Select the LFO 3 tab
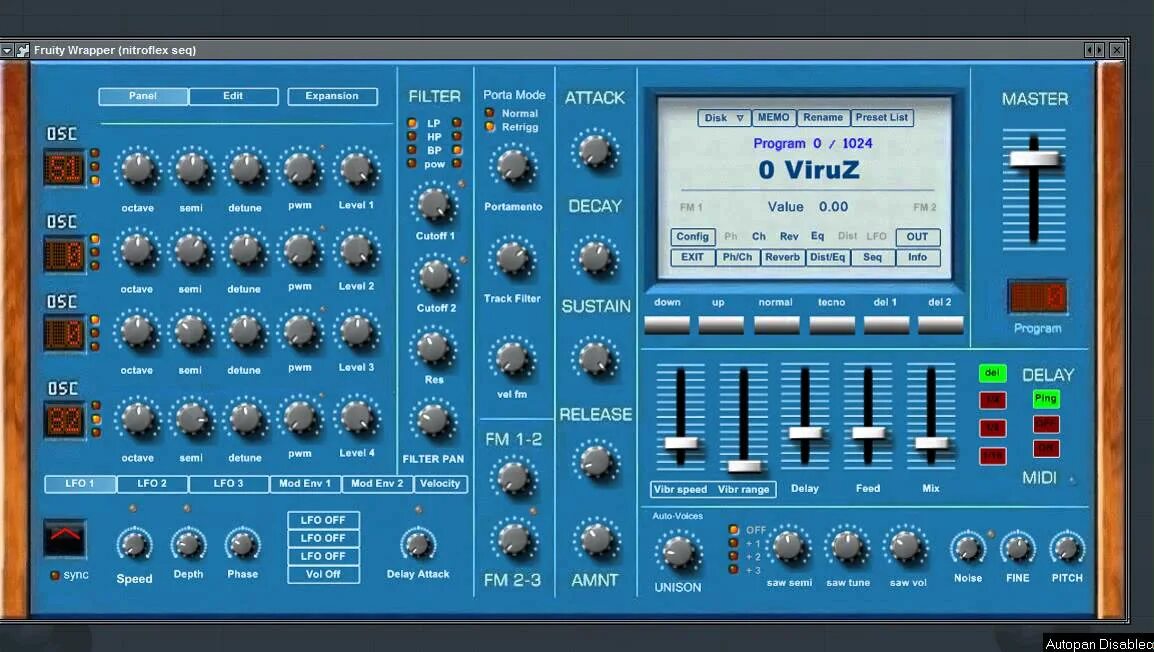Viewport: 1154px width, 652px height. 228,483
